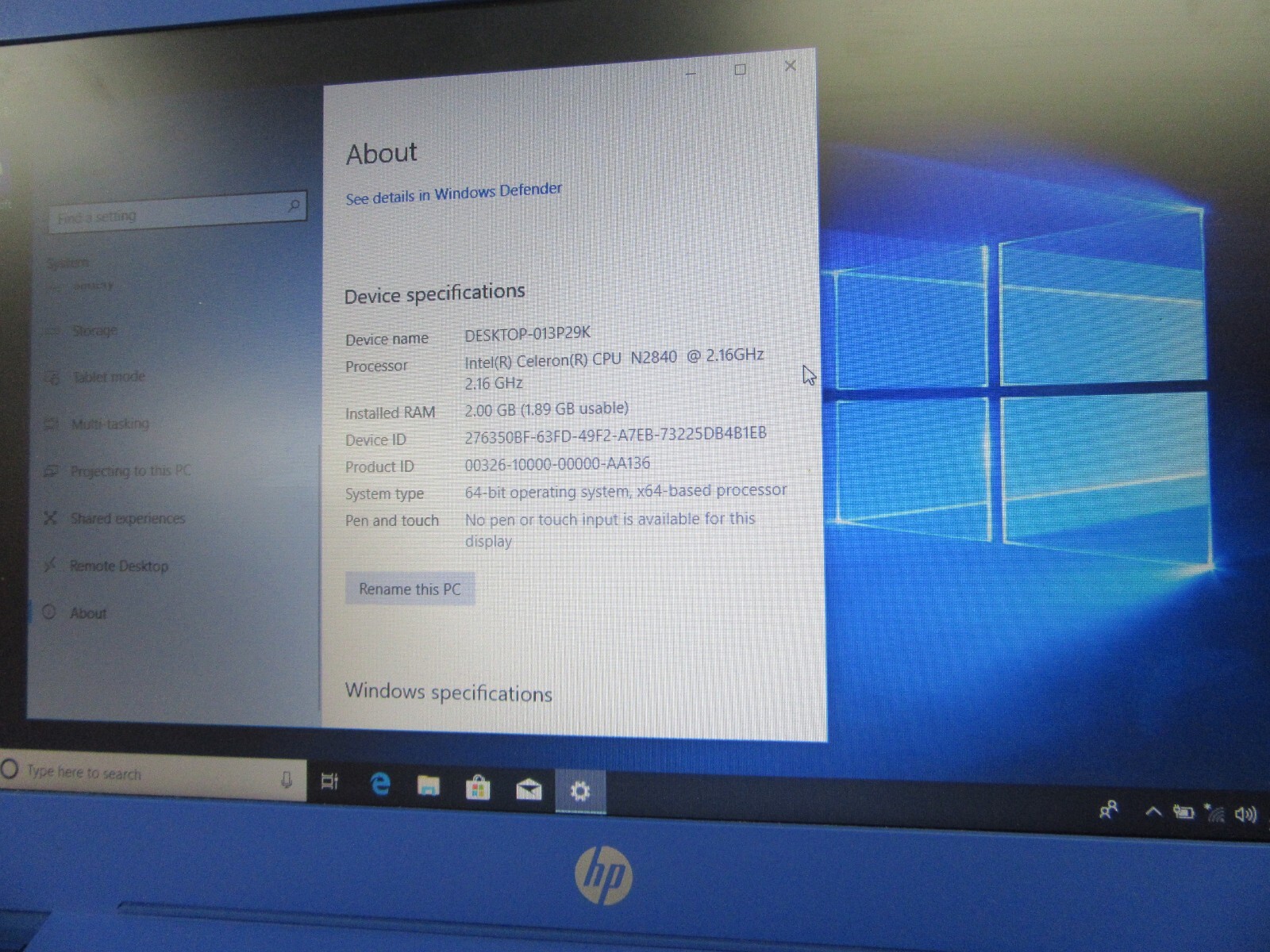Open Projecting to this PC settings
1270x952 pixels.
tap(131, 470)
